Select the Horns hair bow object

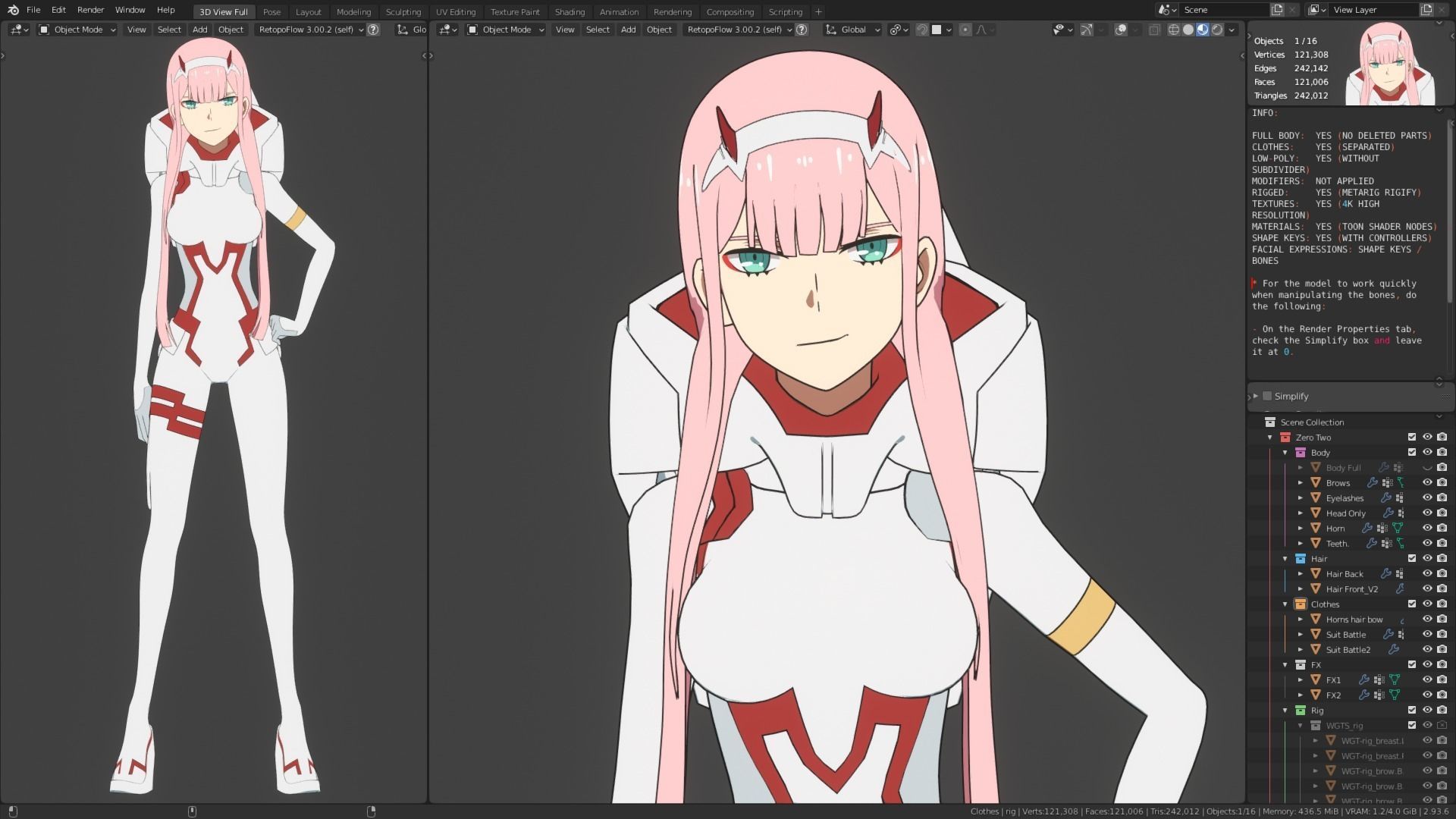1354,620
